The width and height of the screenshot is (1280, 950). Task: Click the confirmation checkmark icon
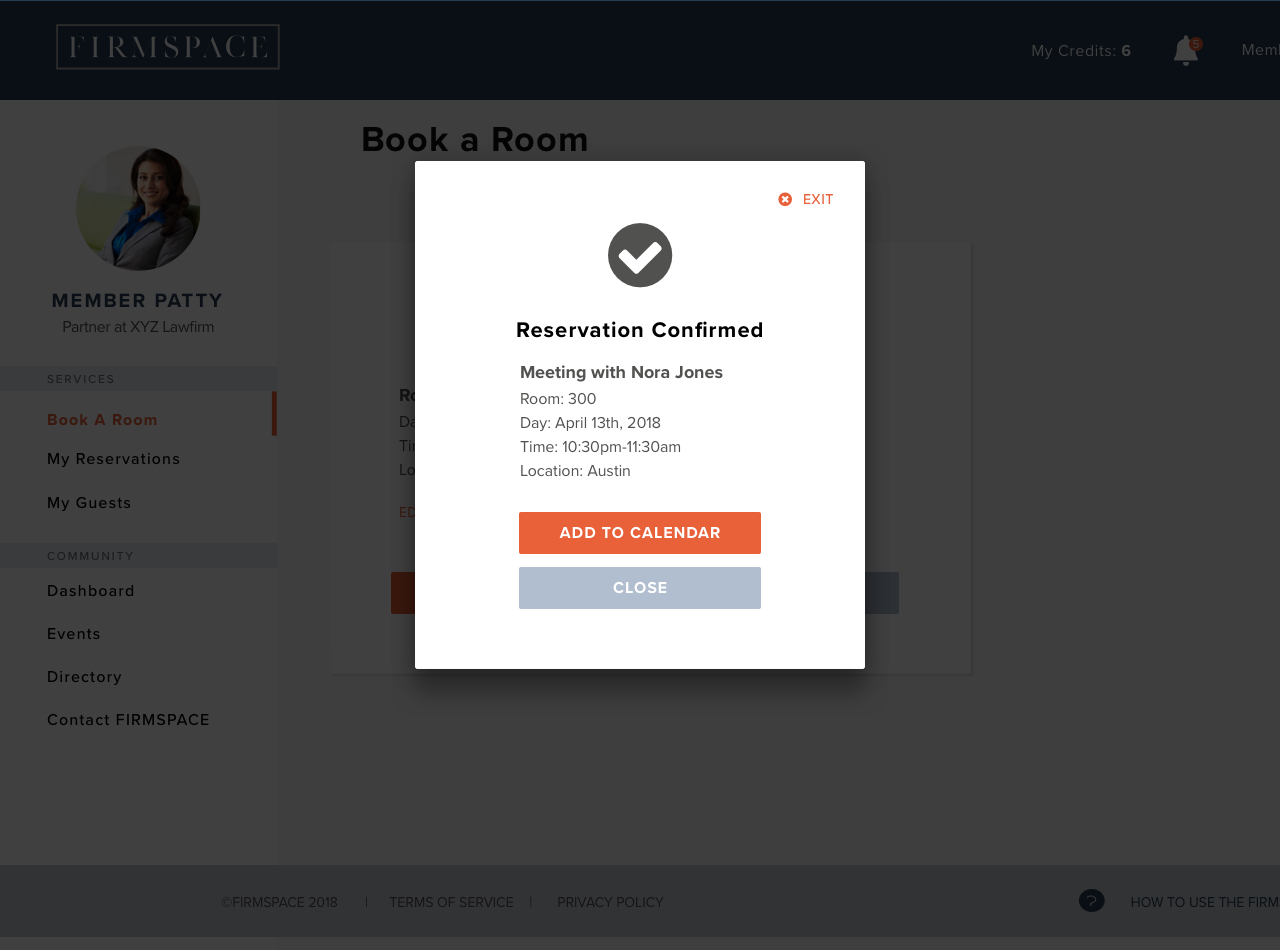[x=640, y=255]
